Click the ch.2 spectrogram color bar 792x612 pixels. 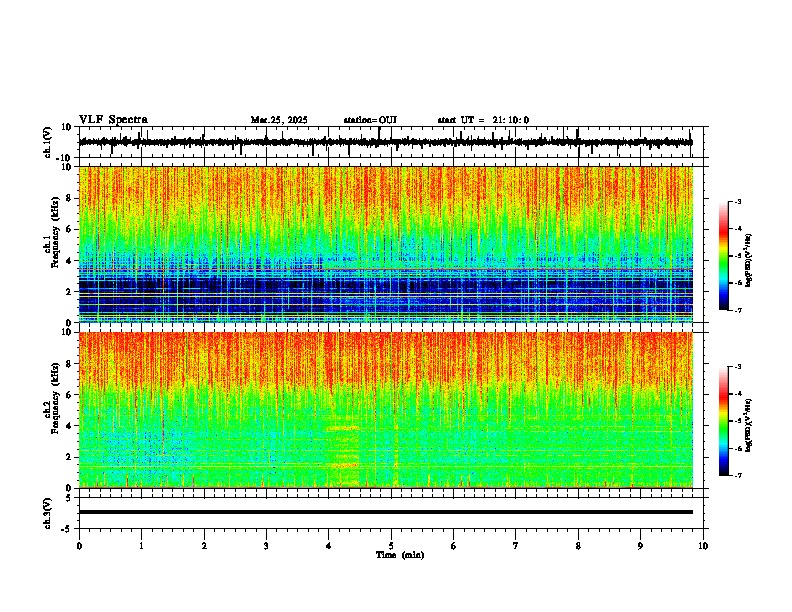tap(723, 421)
